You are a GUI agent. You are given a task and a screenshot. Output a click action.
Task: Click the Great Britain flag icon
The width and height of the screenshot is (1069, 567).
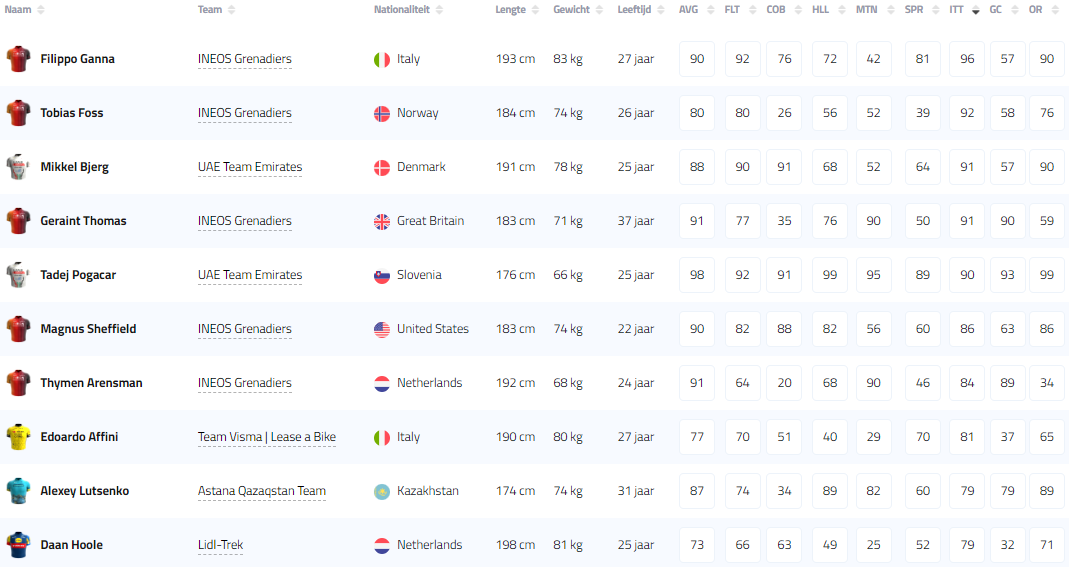click(381, 221)
